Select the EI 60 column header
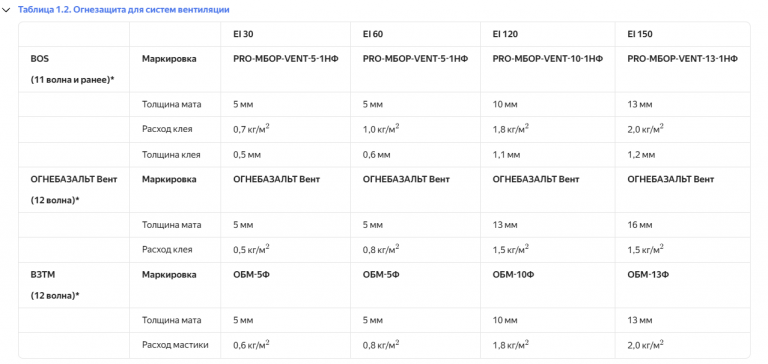 373,35
